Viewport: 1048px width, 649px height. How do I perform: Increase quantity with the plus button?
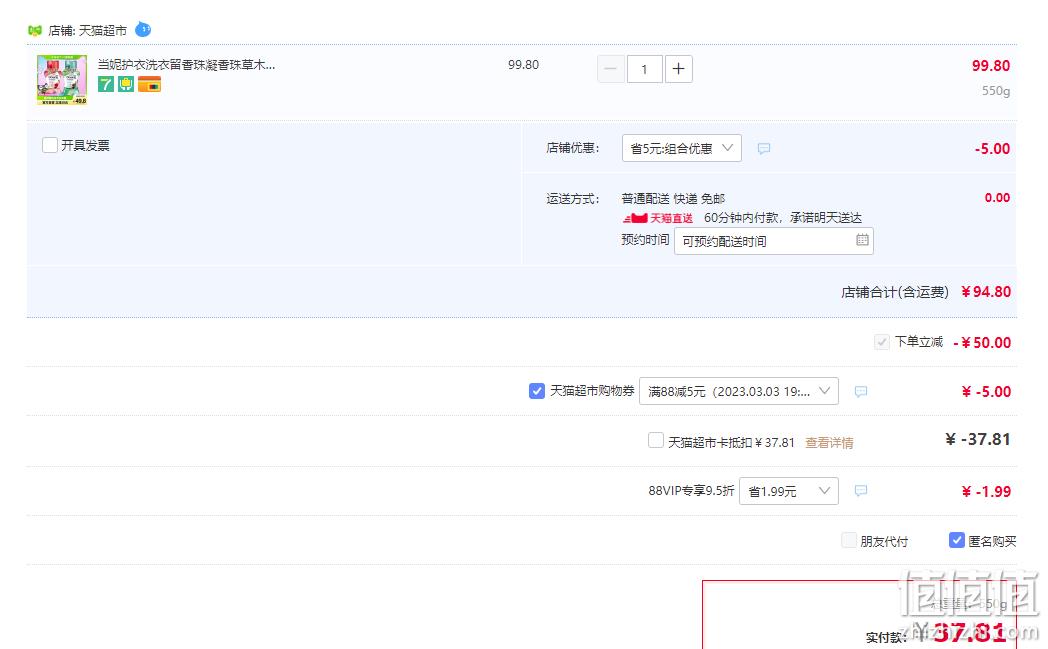click(678, 69)
